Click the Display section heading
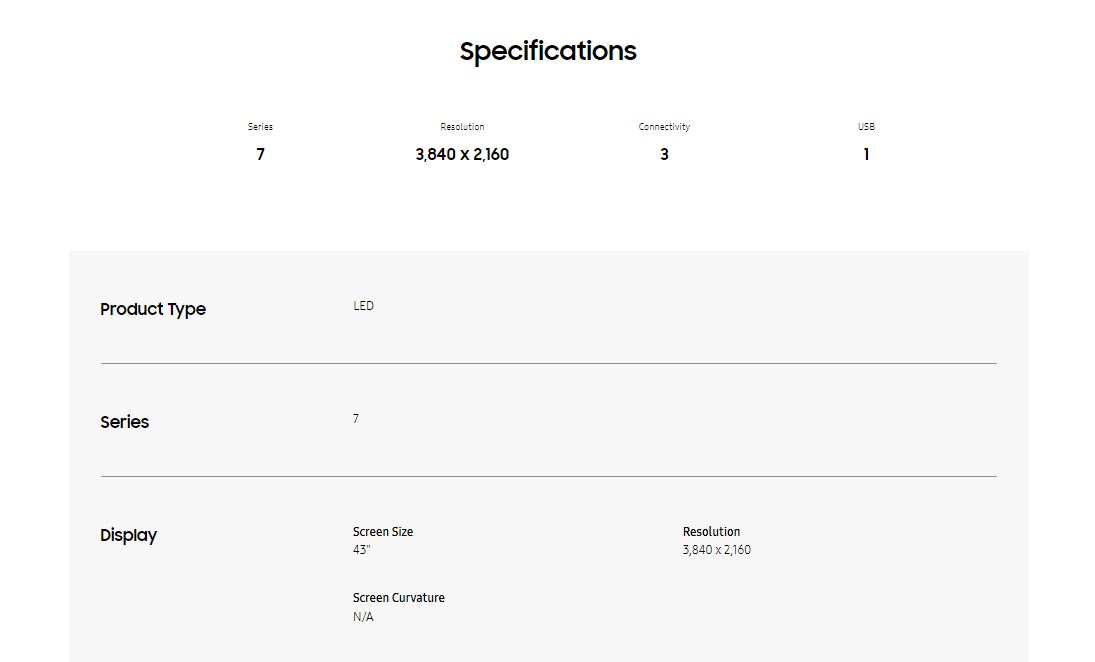This screenshot has height=662, width=1095. 128,535
